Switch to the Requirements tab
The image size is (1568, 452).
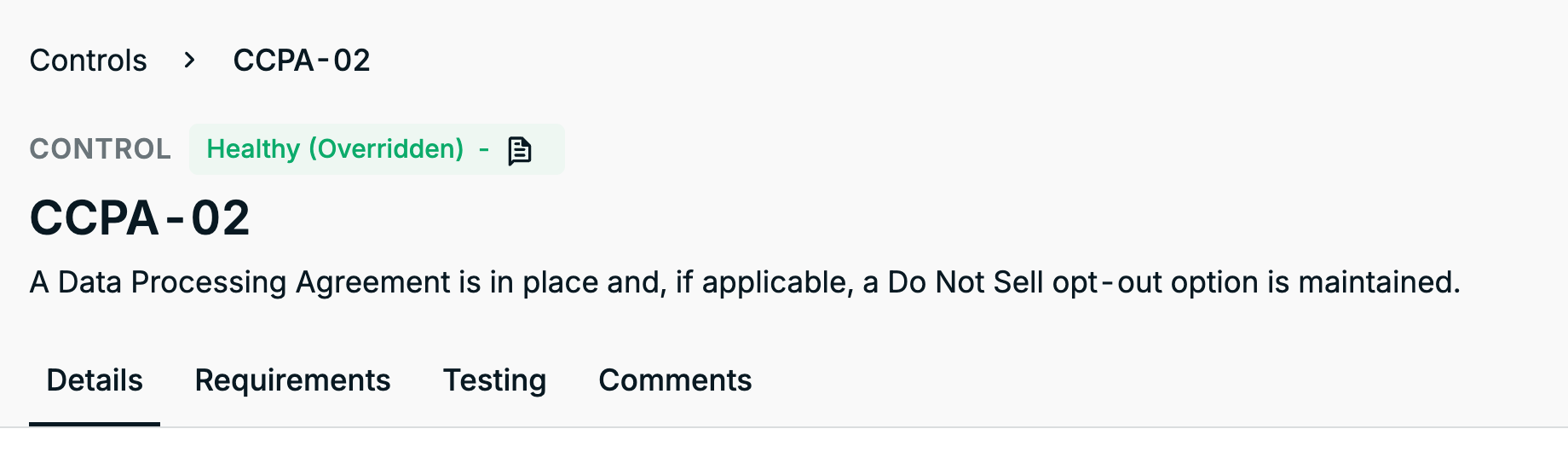[292, 380]
